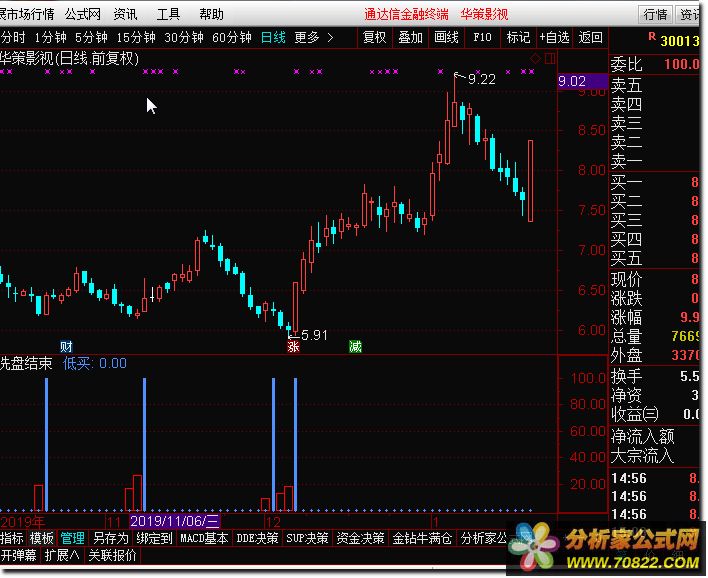Click the last tall red candlestick
Viewport: 708px width, 578px height.
(530, 181)
